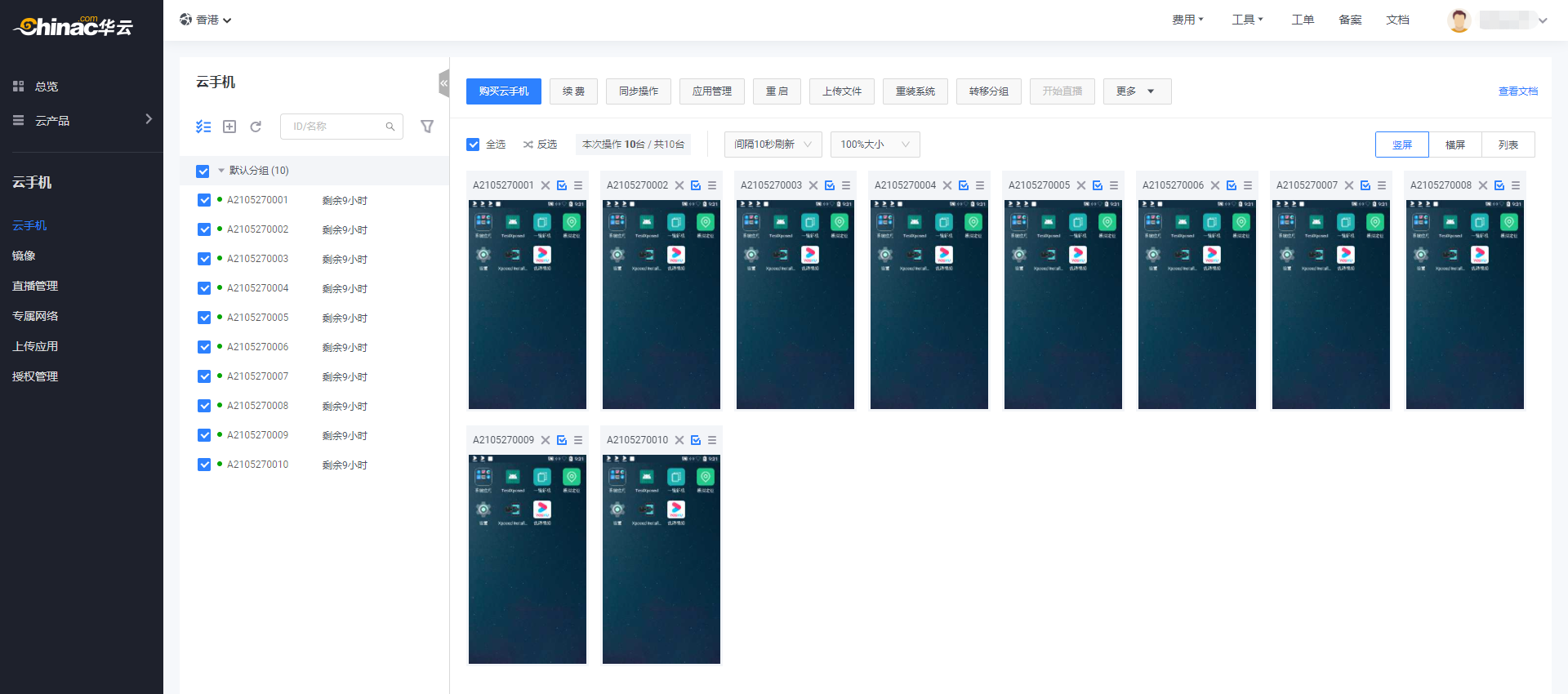Uncheck A2105270007 in the device list
Screen dimensions: 1568x694
click(204, 376)
